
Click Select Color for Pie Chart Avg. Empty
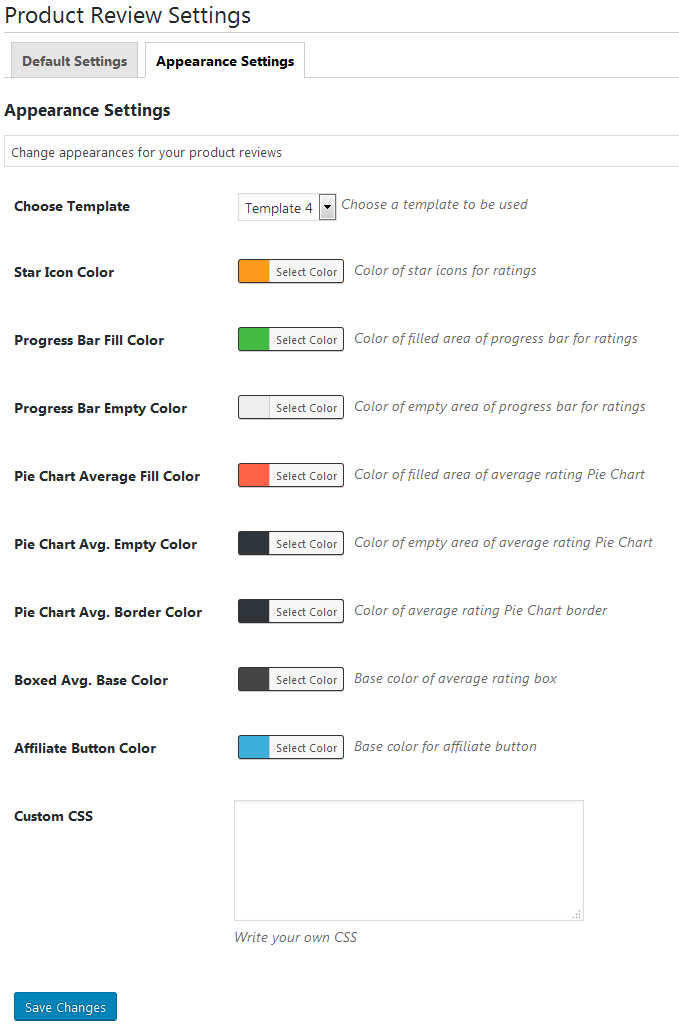click(x=306, y=544)
